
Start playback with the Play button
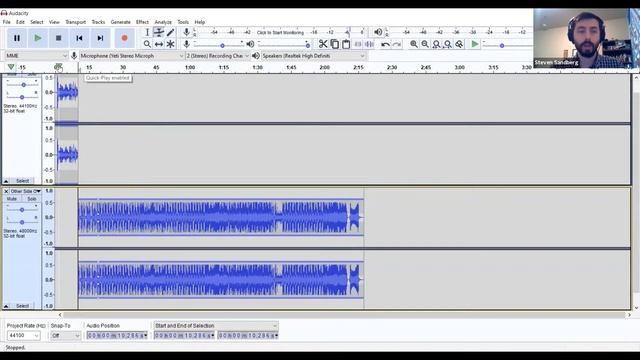click(38, 38)
